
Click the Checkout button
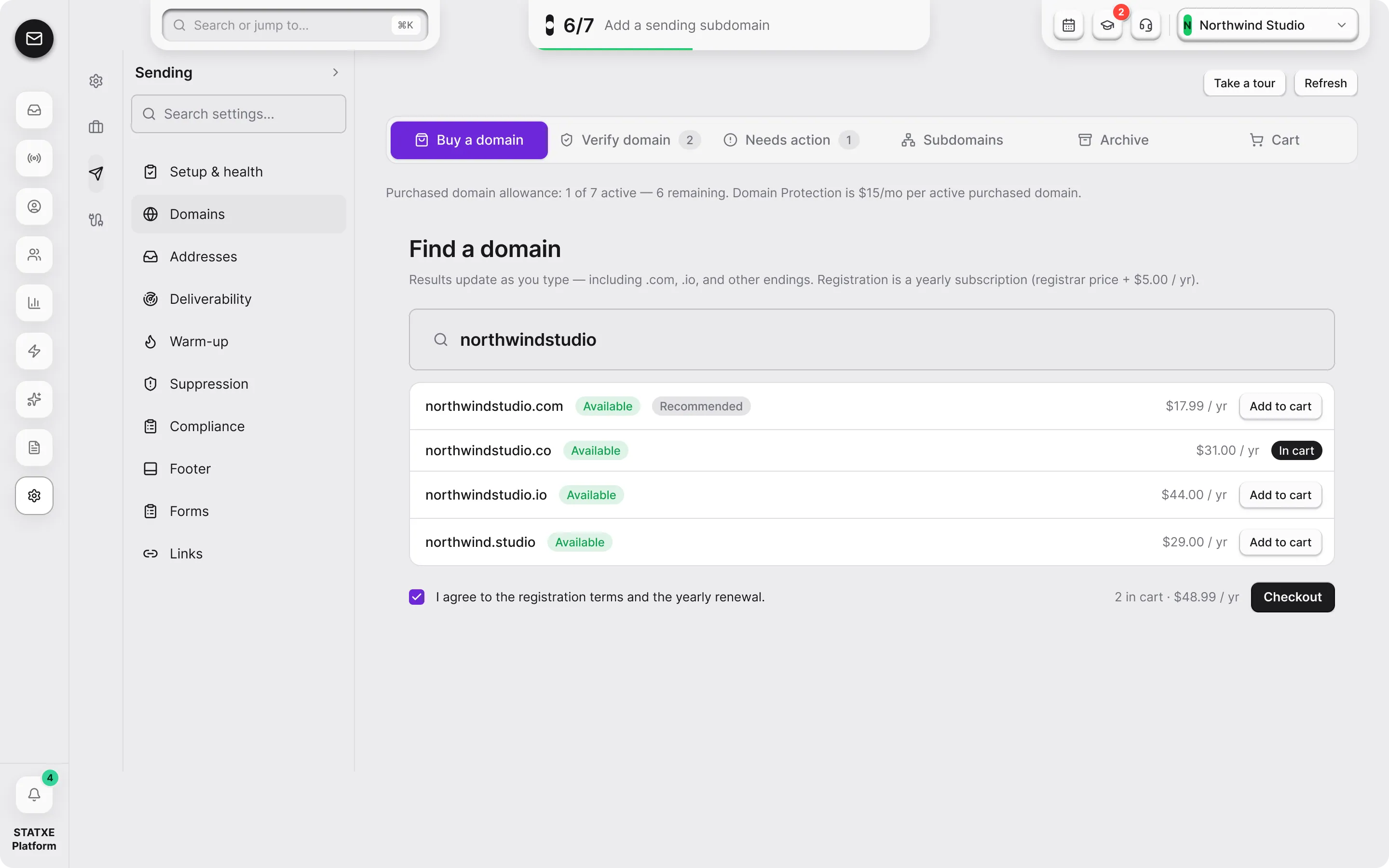(x=1293, y=597)
